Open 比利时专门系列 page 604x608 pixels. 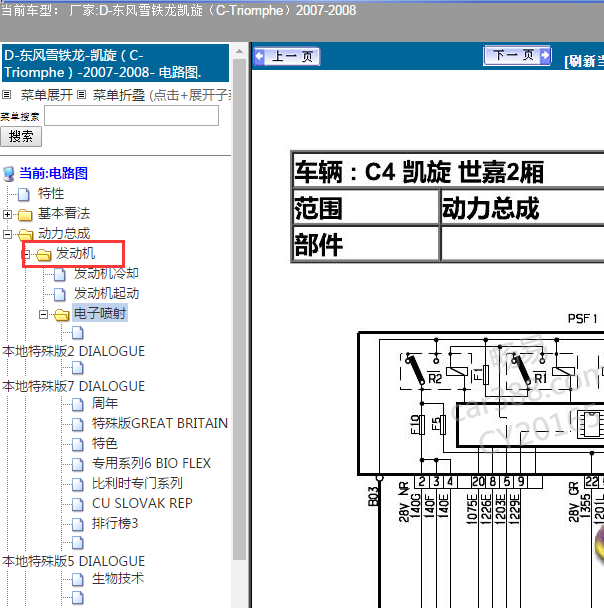pyautogui.click(x=137, y=483)
